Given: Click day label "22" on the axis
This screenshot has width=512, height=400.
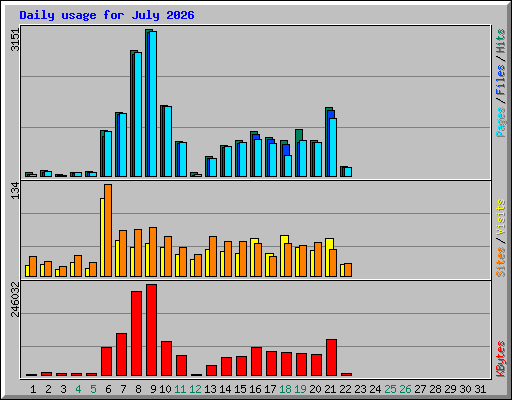Looking at the screenshot, I should [x=345, y=389].
